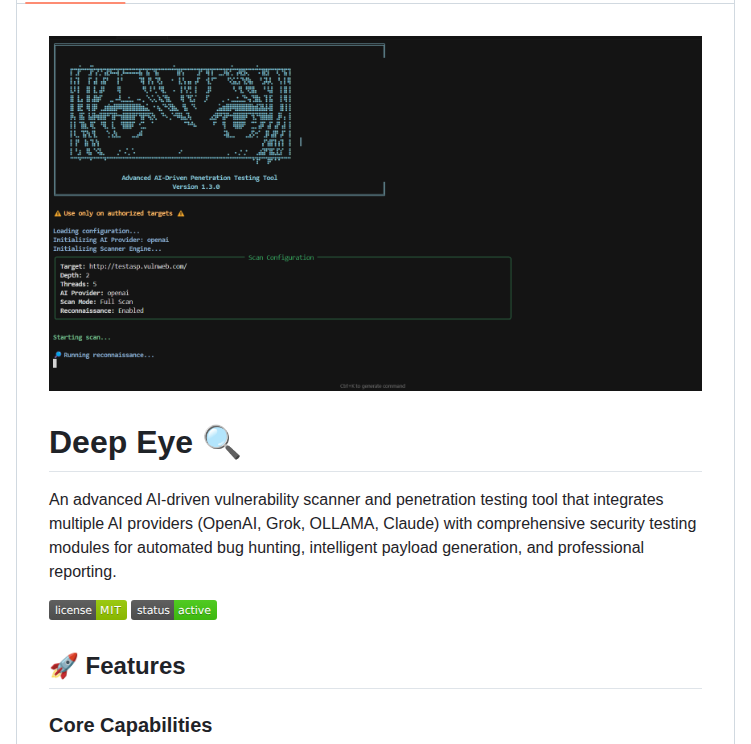Click the Deep Eye heading
The width and height of the screenshot is (751, 744).
point(145,442)
